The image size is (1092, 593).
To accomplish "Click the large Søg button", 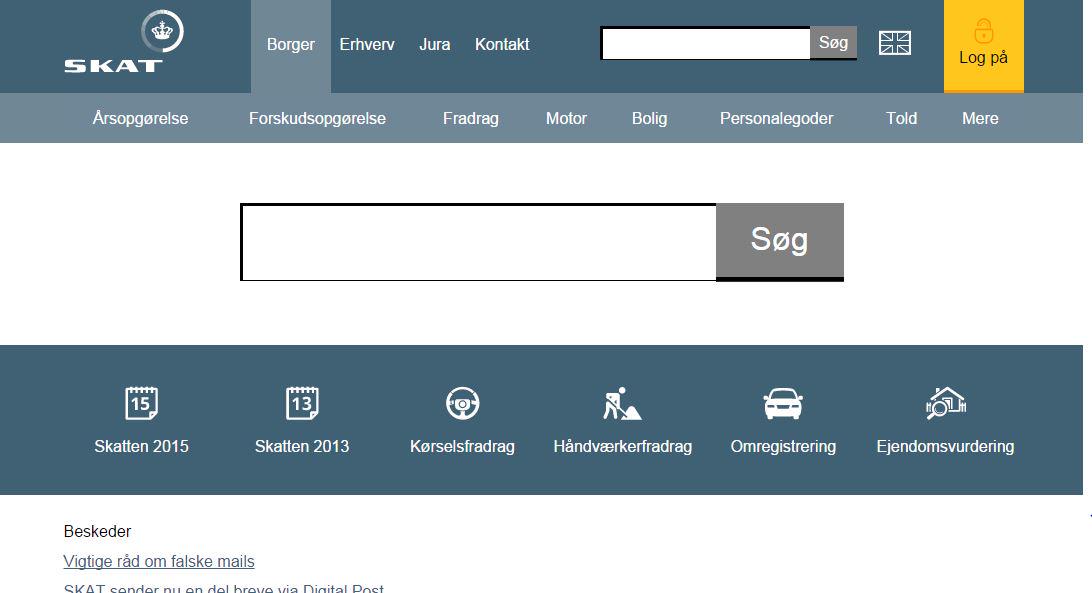I will coord(780,242).
